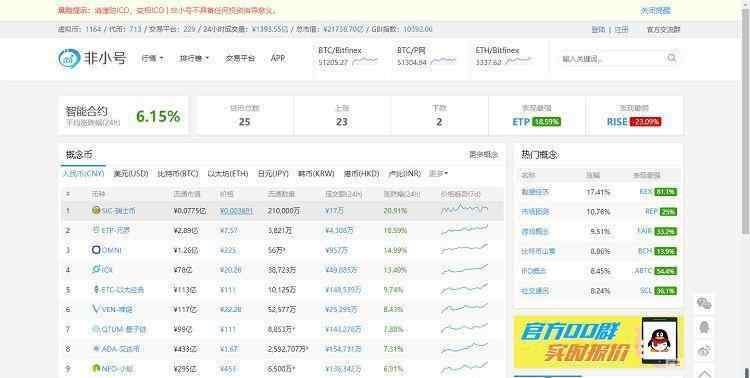Viewport: 750px width, 378px height.
Task: Click the 非小号 site logo
Action: (92, 58)
